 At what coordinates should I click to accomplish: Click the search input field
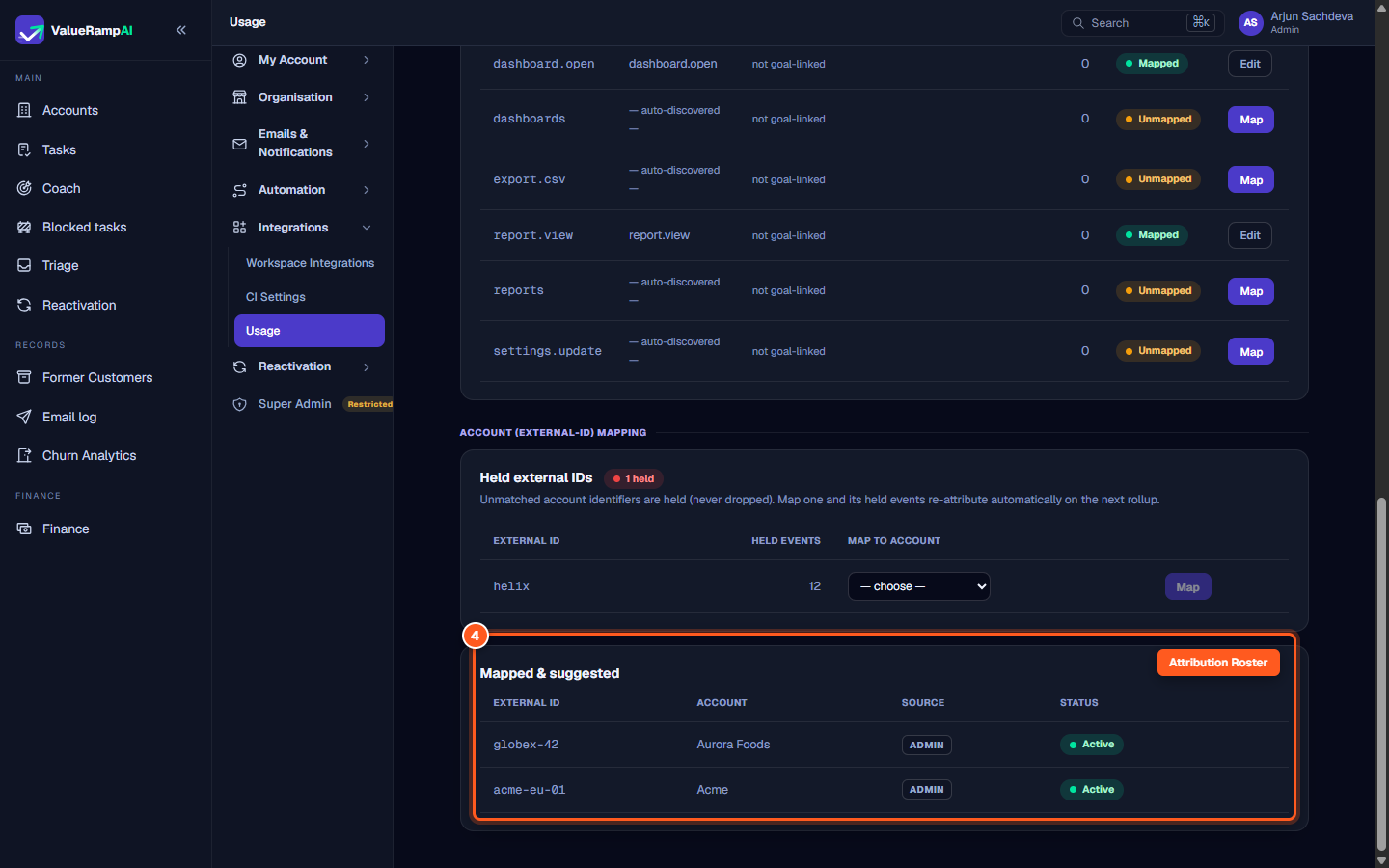[x=1143, y=23]
